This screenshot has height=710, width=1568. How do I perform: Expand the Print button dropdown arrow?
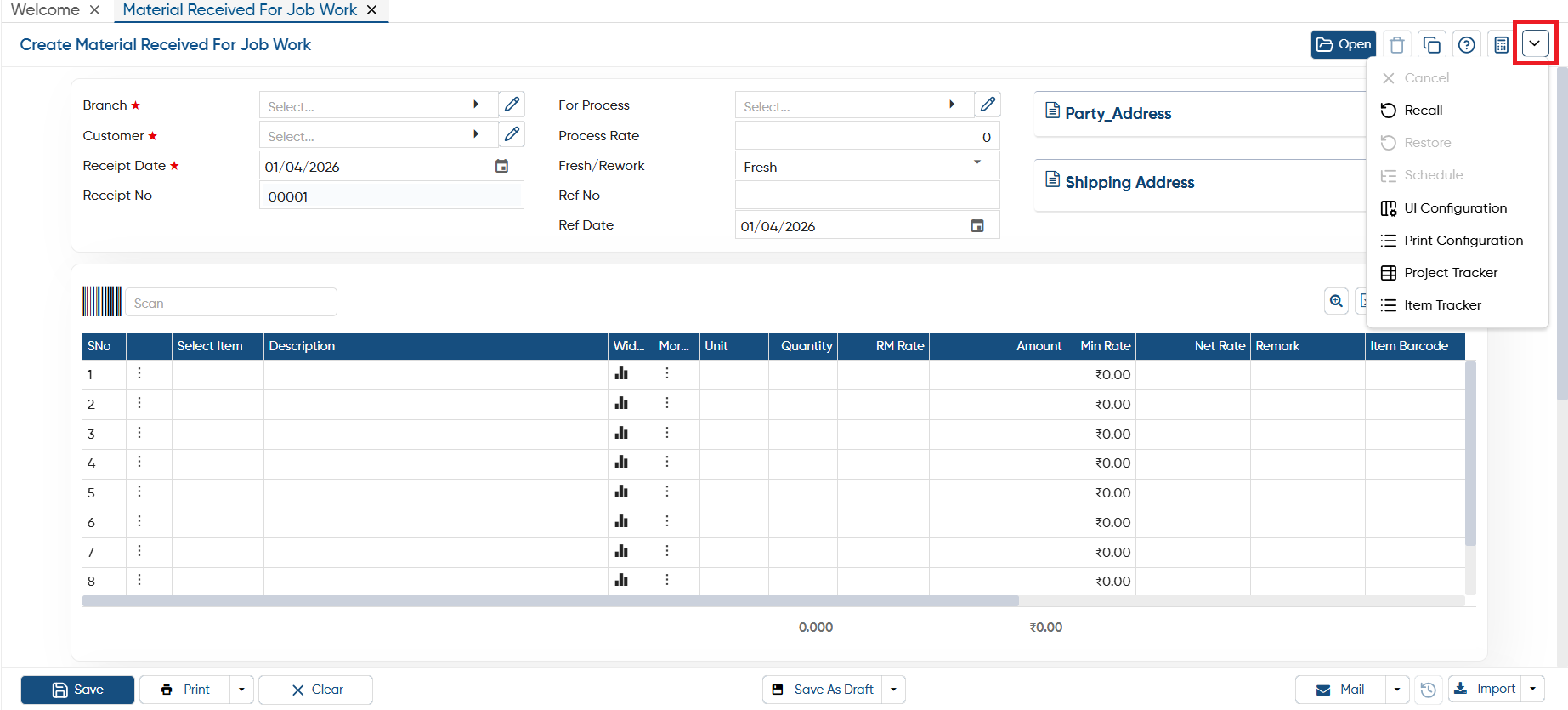coord(241,690)
